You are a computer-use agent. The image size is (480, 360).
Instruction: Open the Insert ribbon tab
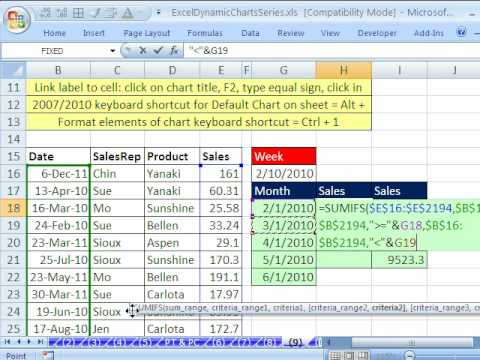[x=94, y=33]
